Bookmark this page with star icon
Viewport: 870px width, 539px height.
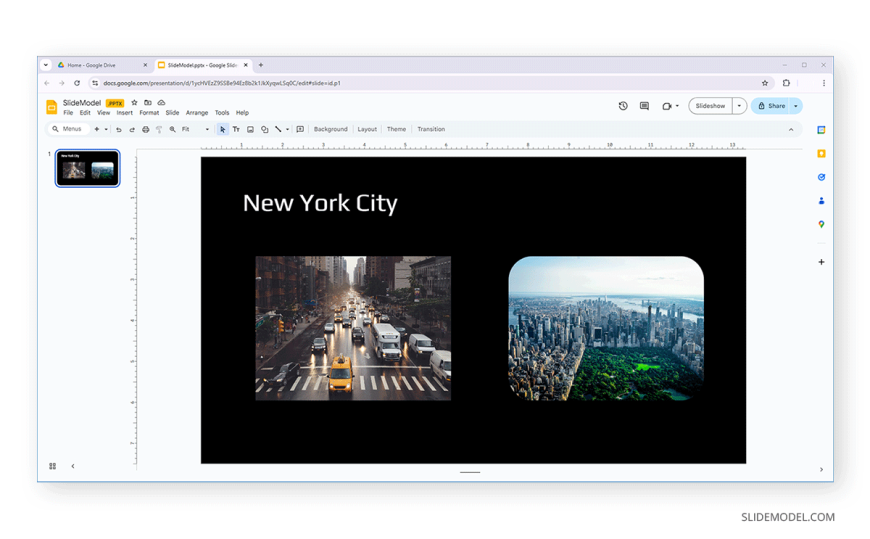click(x=765, y=83)
